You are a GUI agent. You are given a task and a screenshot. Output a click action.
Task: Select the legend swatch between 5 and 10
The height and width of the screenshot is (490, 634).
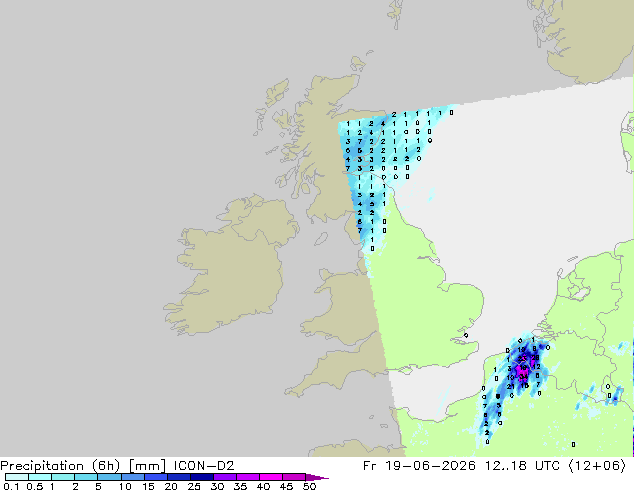coord(109,477)
